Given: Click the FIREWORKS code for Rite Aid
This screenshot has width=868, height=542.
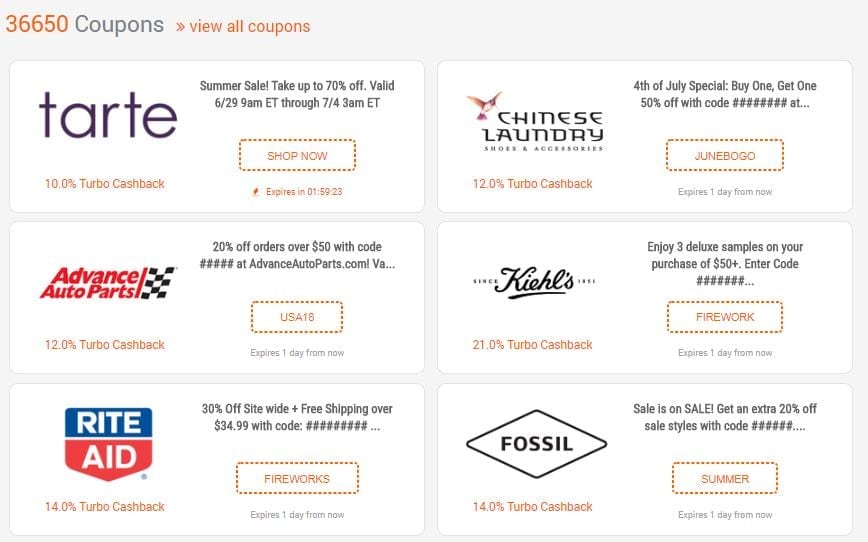Looking at the screenshot, I should point(297,478).
